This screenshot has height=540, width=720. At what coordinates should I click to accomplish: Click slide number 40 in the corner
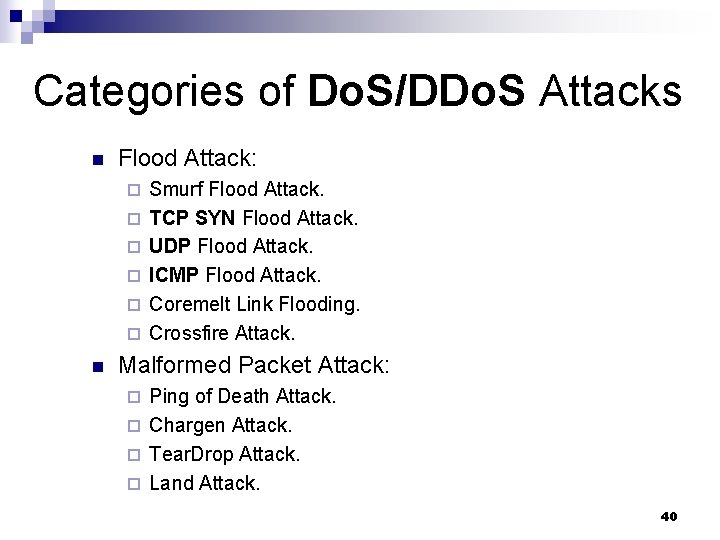coord(669,516)
